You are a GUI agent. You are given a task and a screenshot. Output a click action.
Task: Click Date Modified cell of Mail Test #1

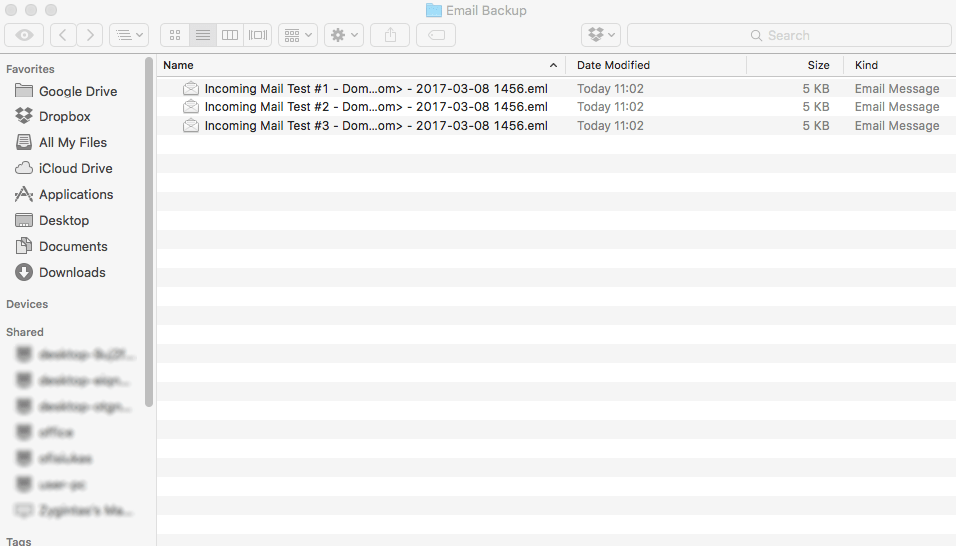(610, 88)
